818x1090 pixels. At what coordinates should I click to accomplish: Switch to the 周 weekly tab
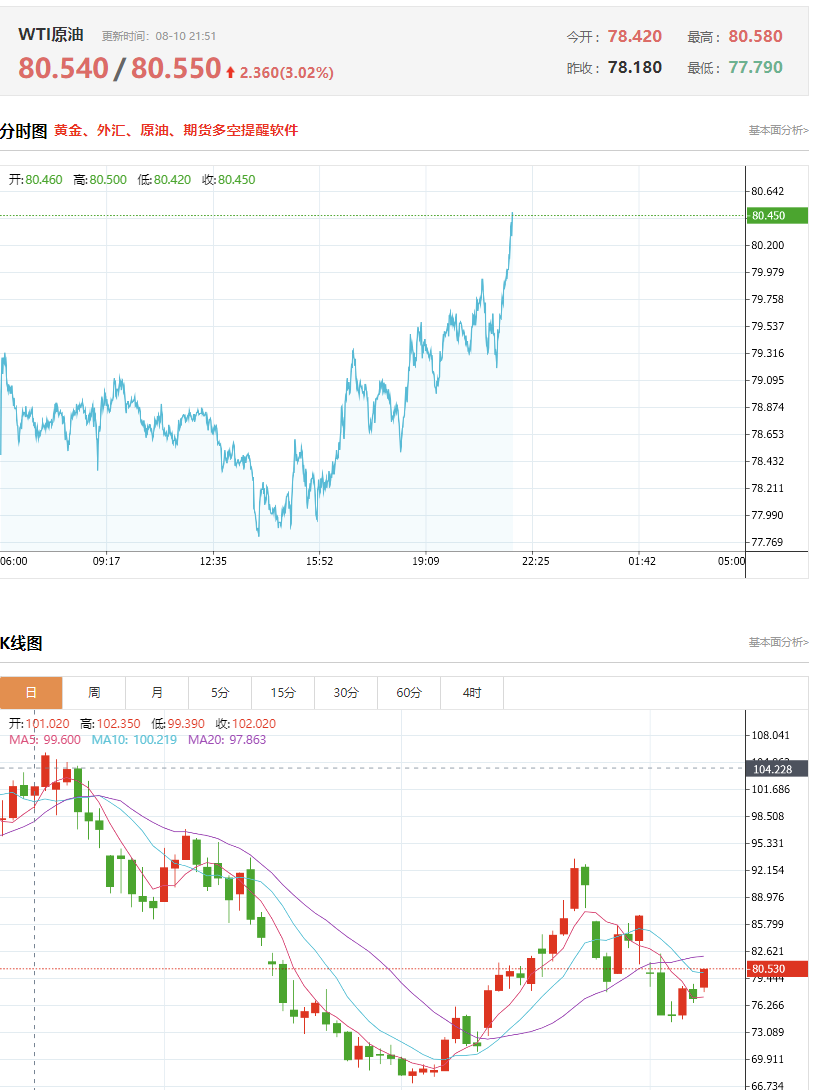[94, 692]
